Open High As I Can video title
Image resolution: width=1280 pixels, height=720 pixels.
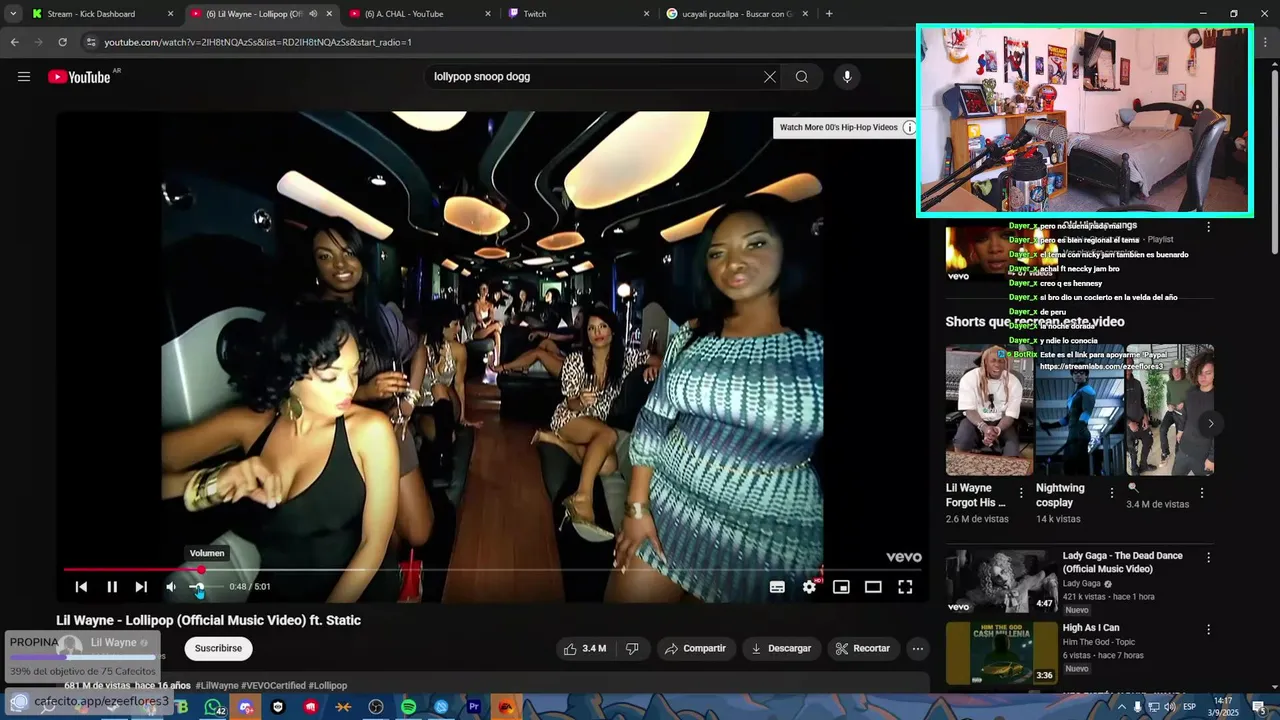coord(1091,628)
